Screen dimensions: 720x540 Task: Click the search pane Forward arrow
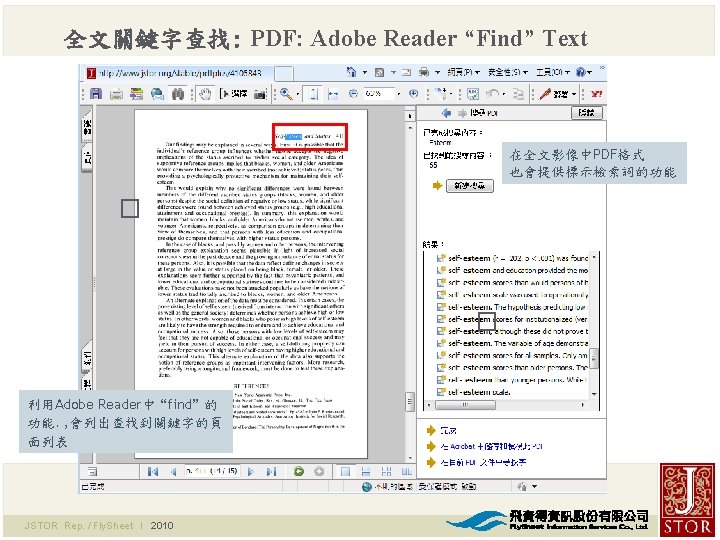point(461,112)
